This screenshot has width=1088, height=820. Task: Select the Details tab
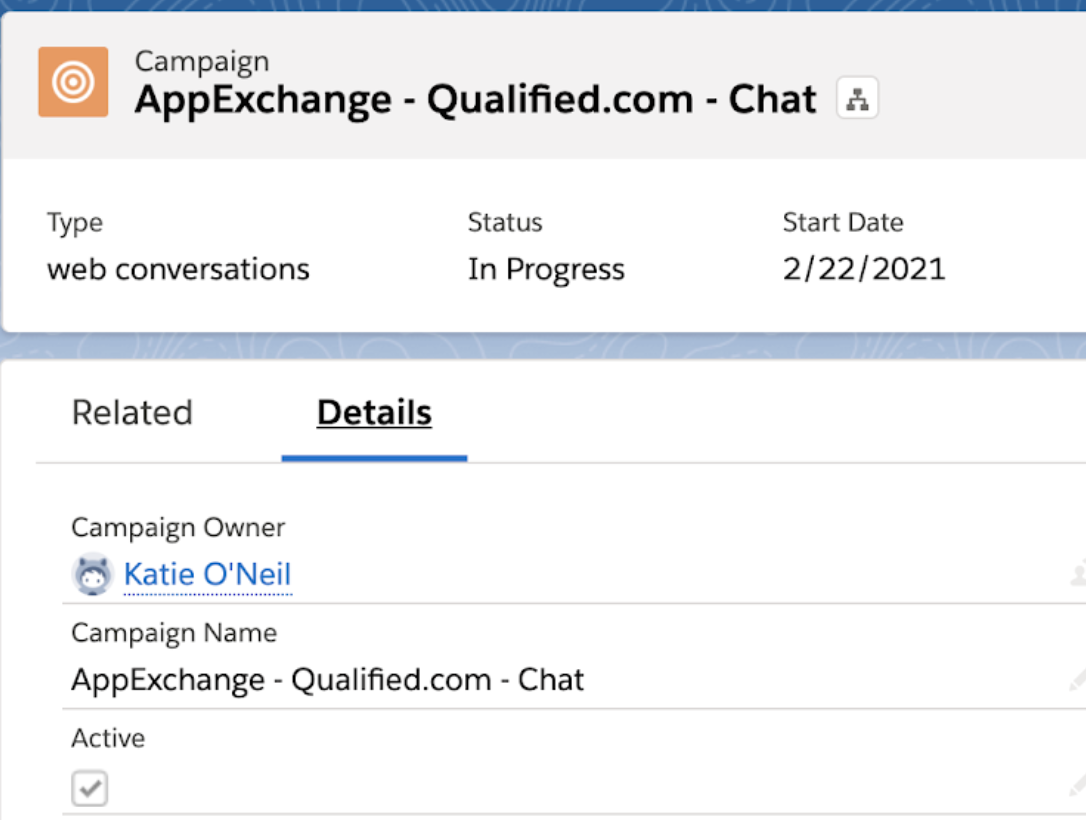374,413
